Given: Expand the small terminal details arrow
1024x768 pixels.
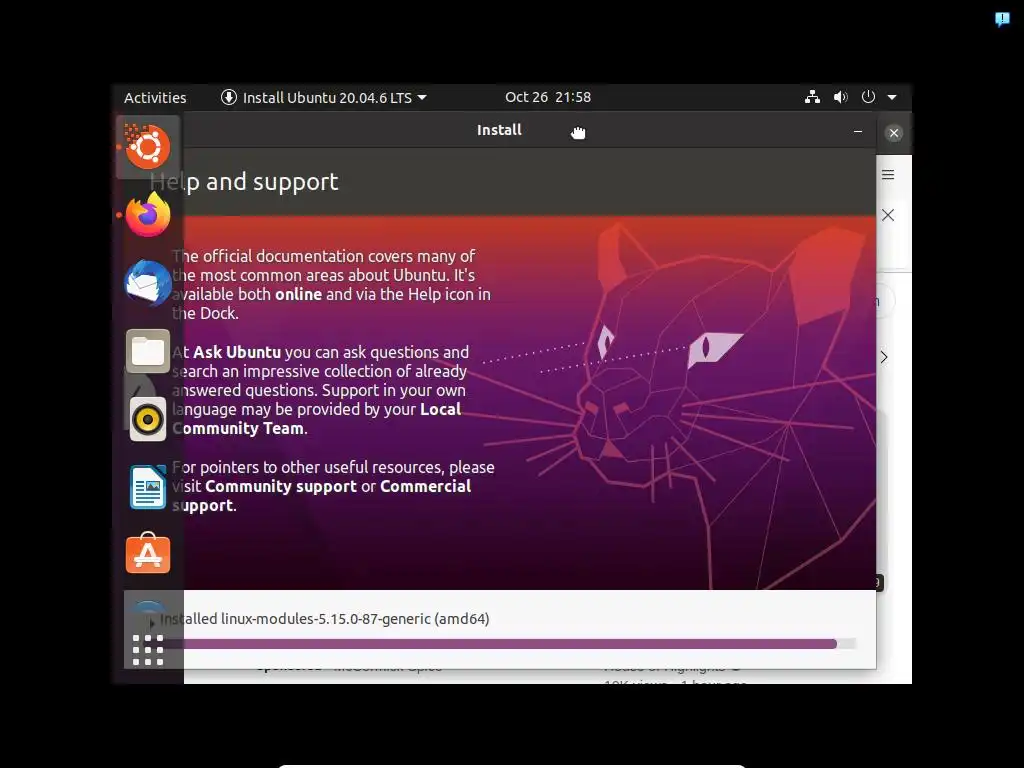Looking at the screenshot, I should tap(152, 624).
